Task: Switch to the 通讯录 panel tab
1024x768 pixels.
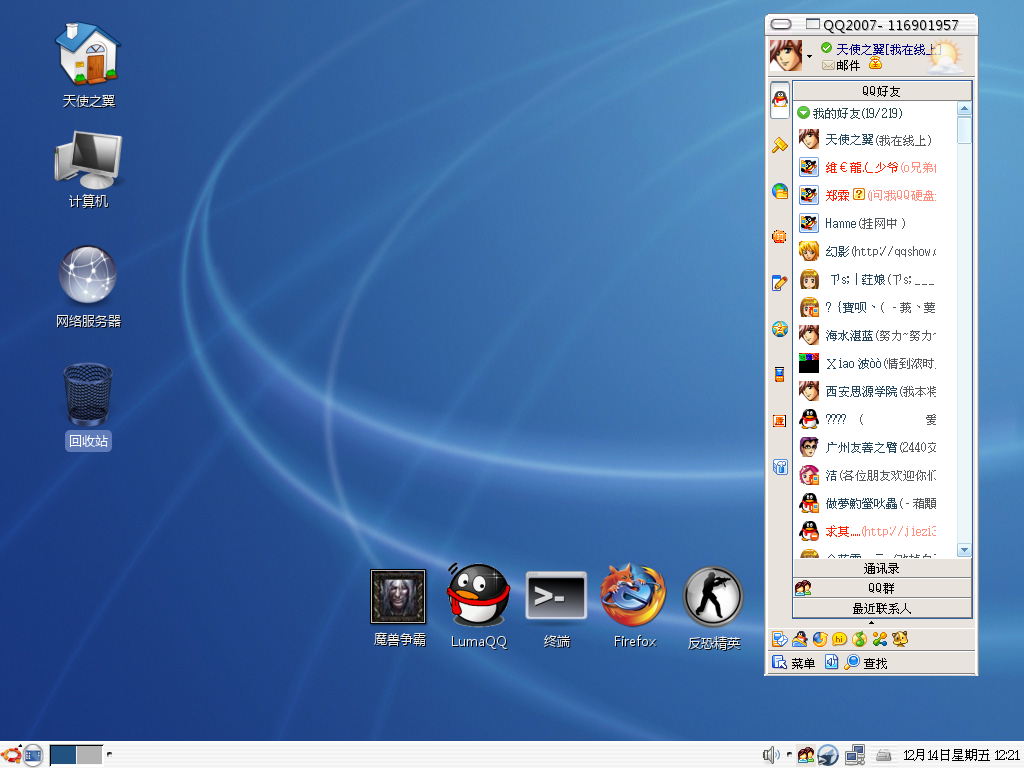Action: coord(882,568)
